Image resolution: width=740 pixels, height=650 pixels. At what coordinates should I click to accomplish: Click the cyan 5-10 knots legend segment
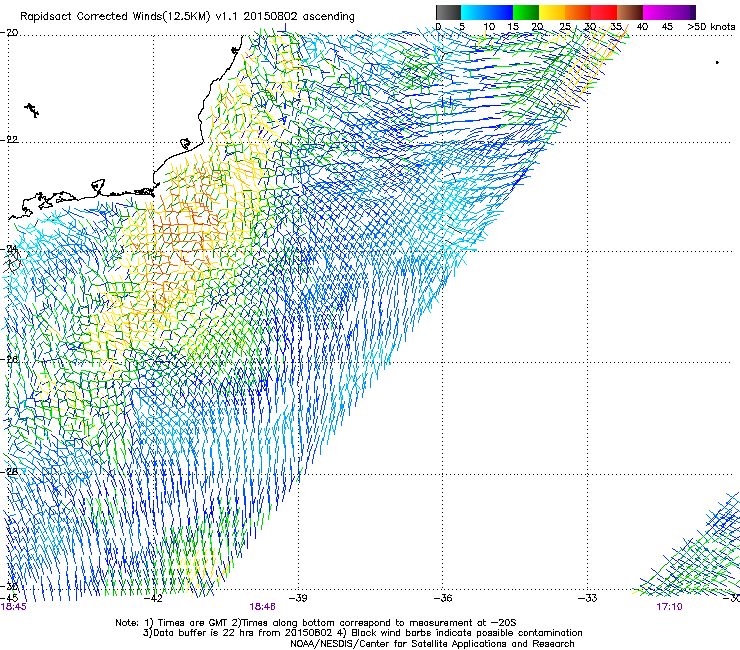point(474,12)
